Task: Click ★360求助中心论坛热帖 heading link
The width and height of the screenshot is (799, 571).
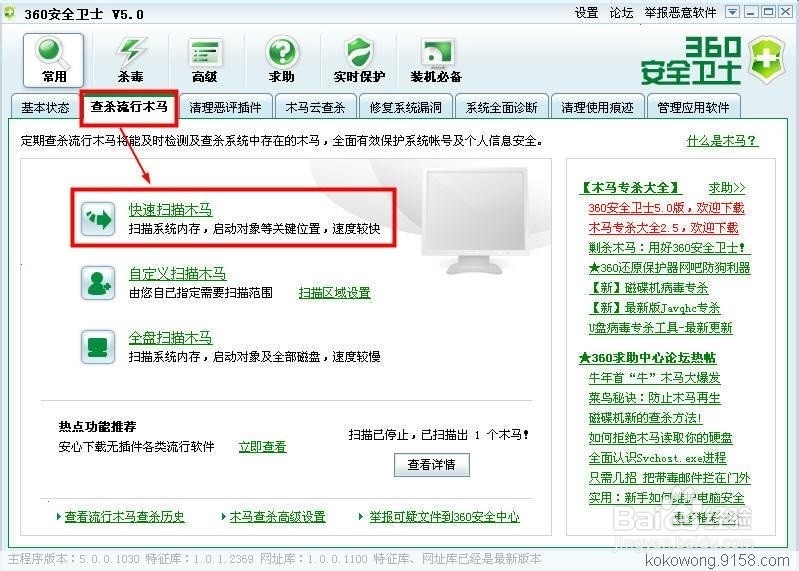Action: click(x=647, y=358)
